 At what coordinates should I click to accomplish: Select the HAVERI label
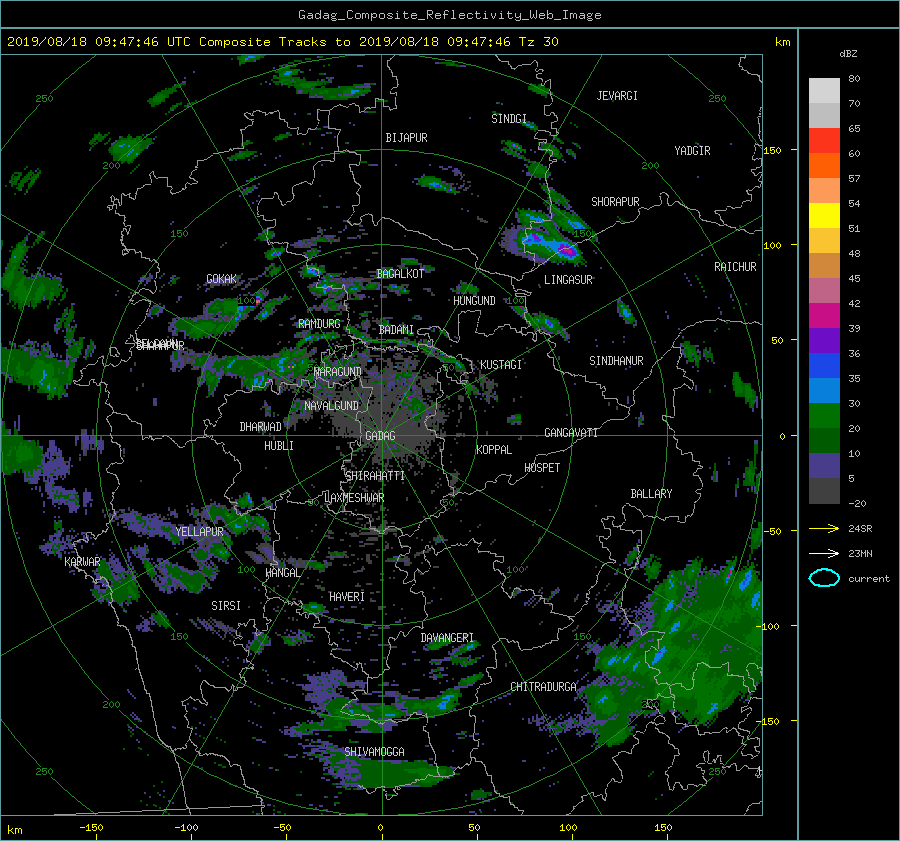coord(347,597)
